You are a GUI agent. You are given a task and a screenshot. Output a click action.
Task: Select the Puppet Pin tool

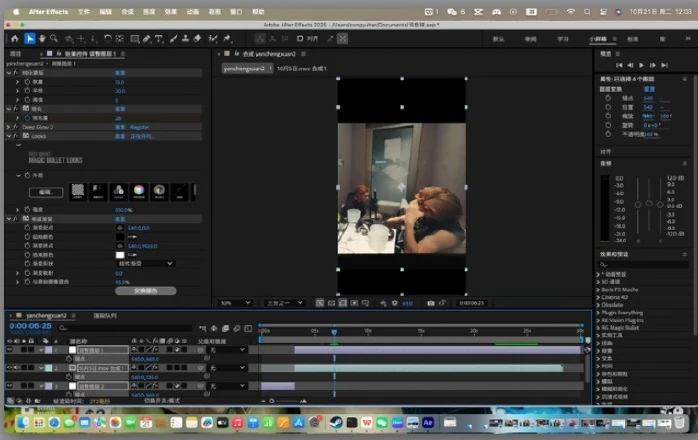[227, 39]
